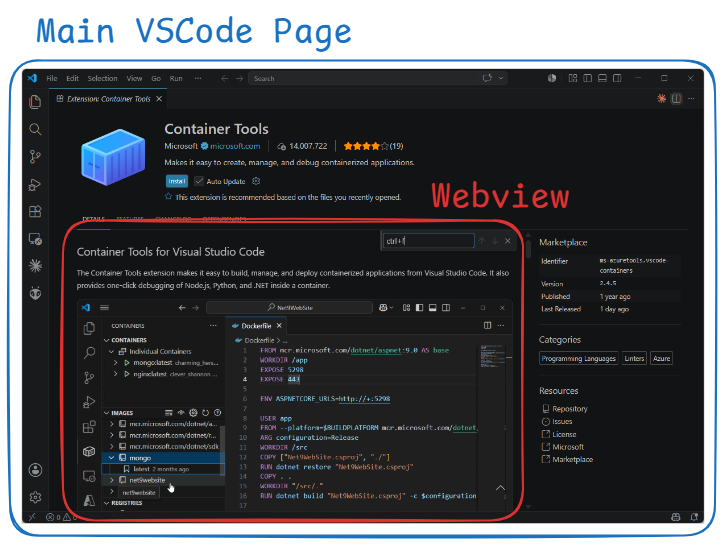Click the Container Tools extension icon
Viewport: 725px width, 545px height.
[x=114, y=157]
